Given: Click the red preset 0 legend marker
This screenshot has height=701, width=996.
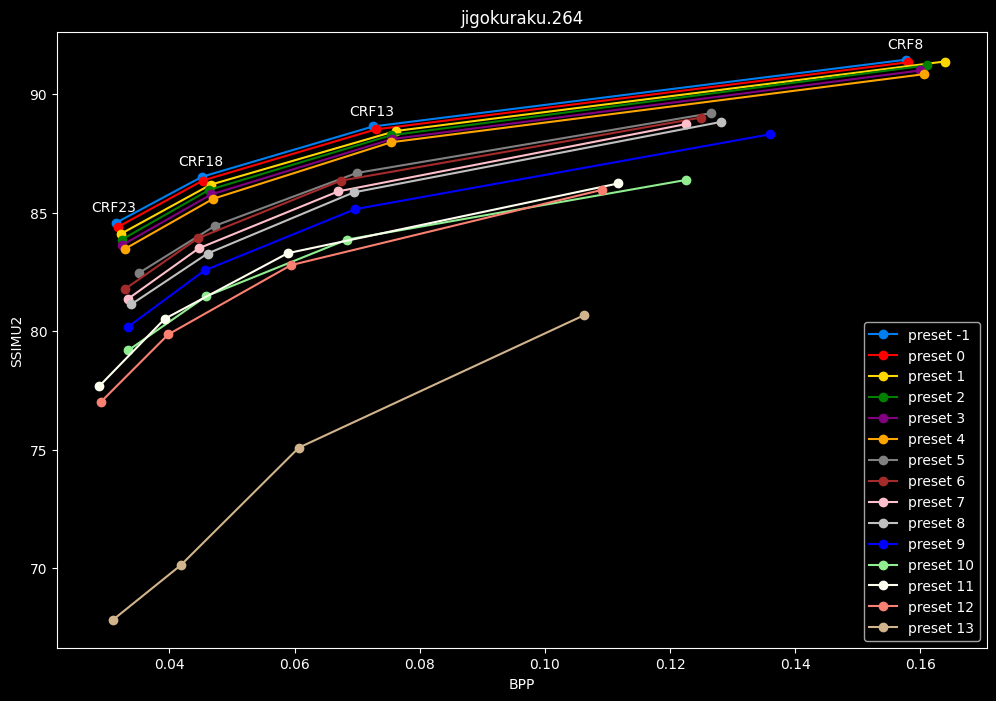Looking at the screenshot, I should [883, 356].
